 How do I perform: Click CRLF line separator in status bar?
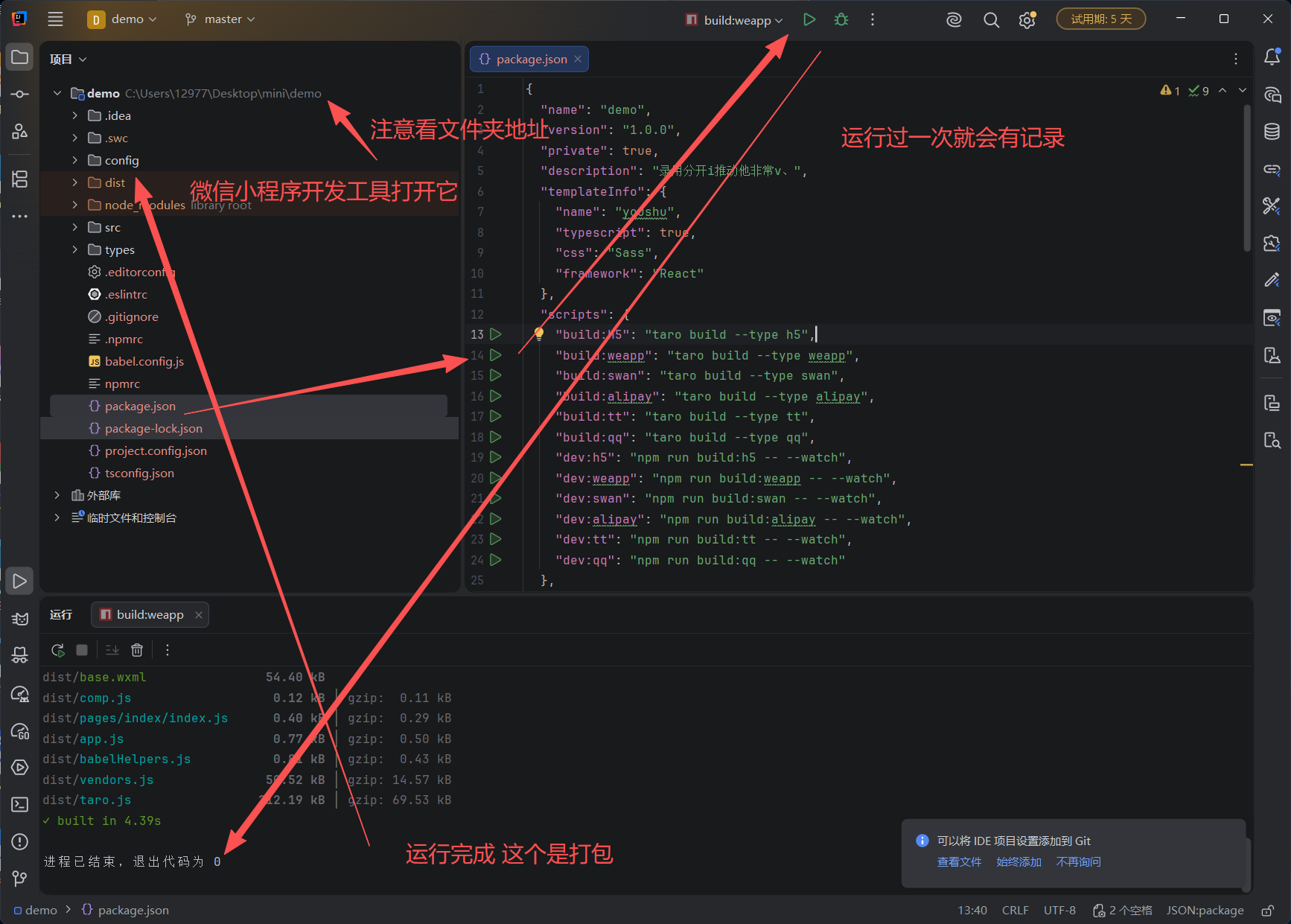tap(1015, 911)
